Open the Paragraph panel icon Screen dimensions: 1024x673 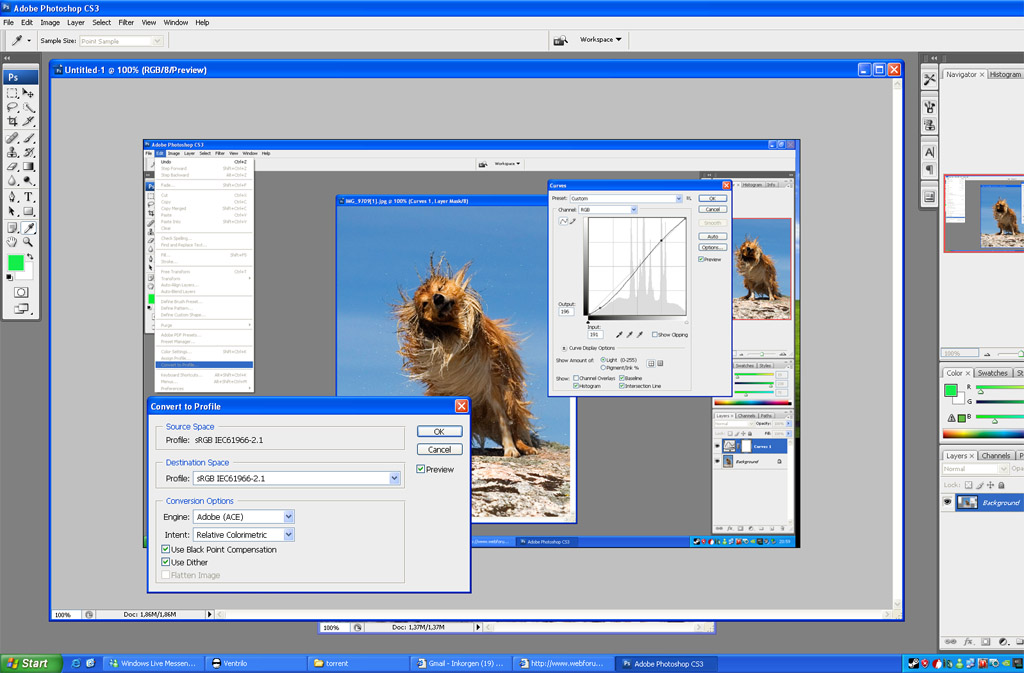[x=929, y=169]
